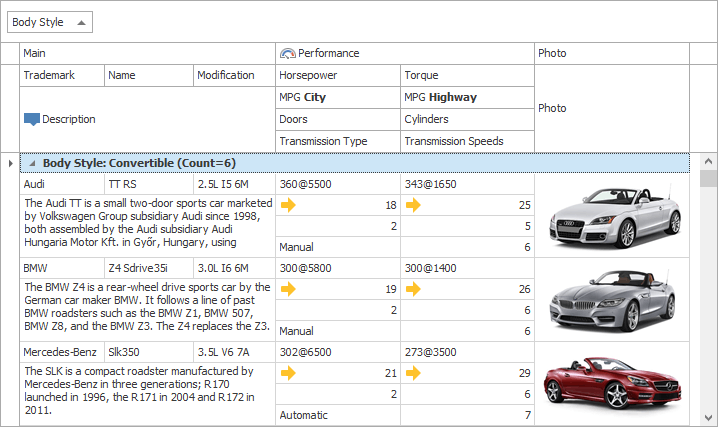
Task: Sort by the Torque column header
Action: 468,76
